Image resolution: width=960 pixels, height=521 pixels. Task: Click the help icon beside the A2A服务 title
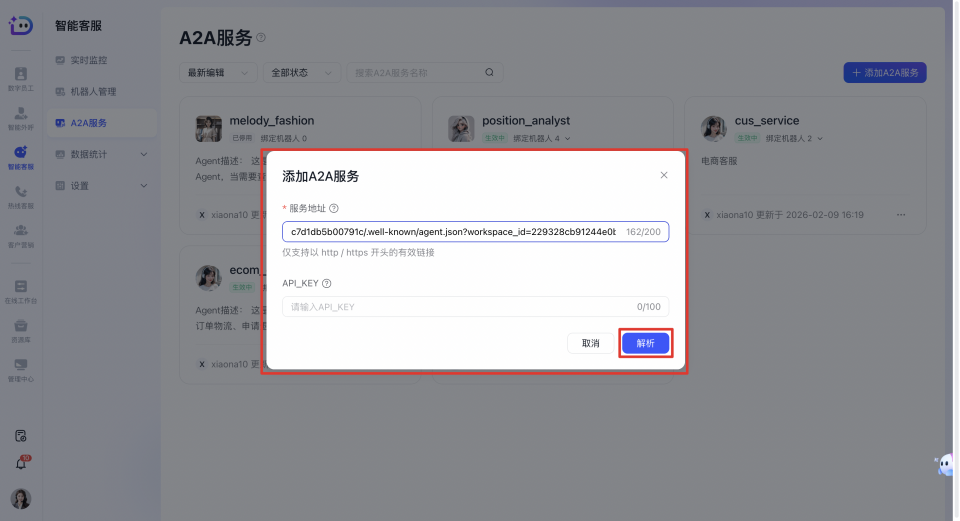tap(261, 38)
